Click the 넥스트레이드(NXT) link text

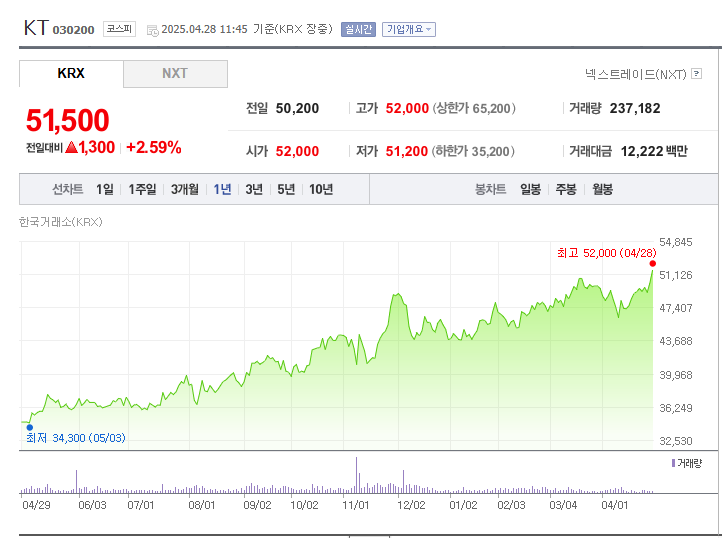[x=635, y=74]
